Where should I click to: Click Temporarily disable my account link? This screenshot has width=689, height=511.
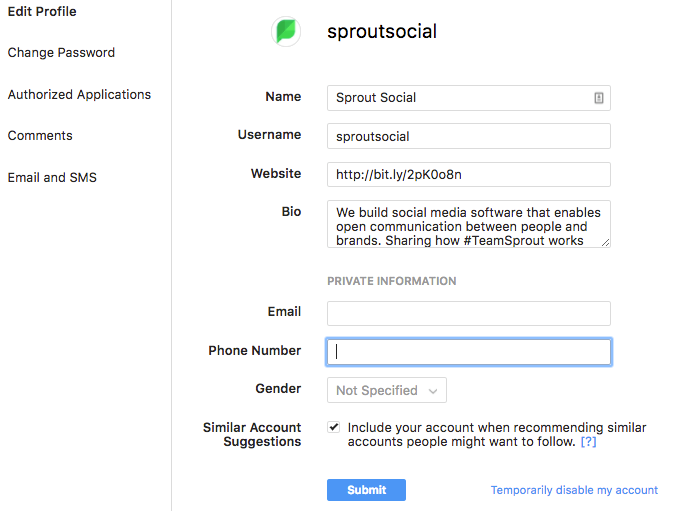(x=574, y=490)
